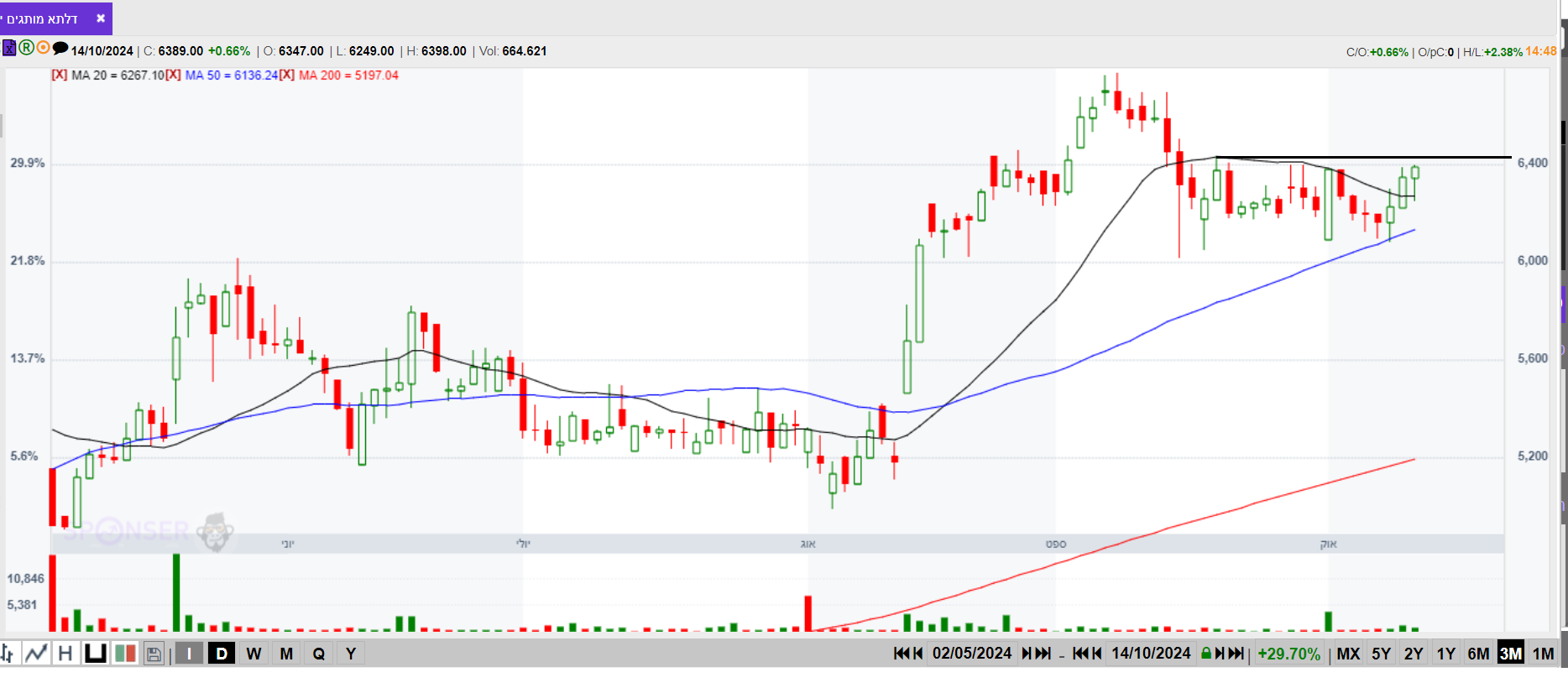
Task: Remove the MA 200 indicator
Action: [287, 75]
